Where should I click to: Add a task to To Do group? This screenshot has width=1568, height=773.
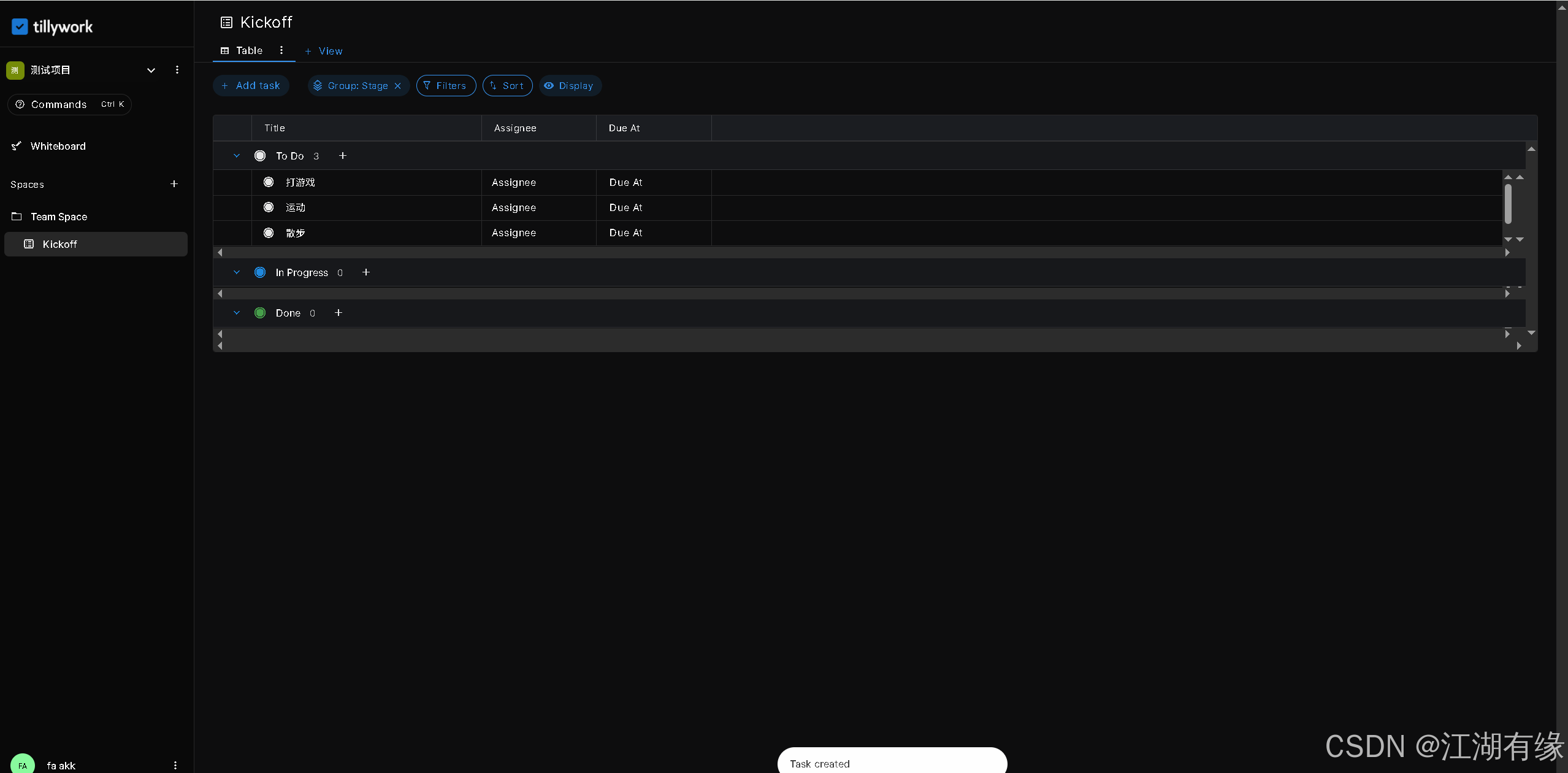(343, 156)
